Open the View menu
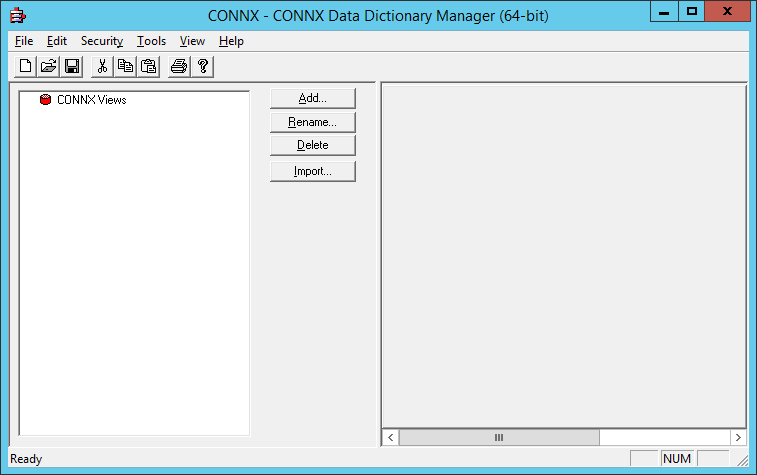 (x=192, y=41)
